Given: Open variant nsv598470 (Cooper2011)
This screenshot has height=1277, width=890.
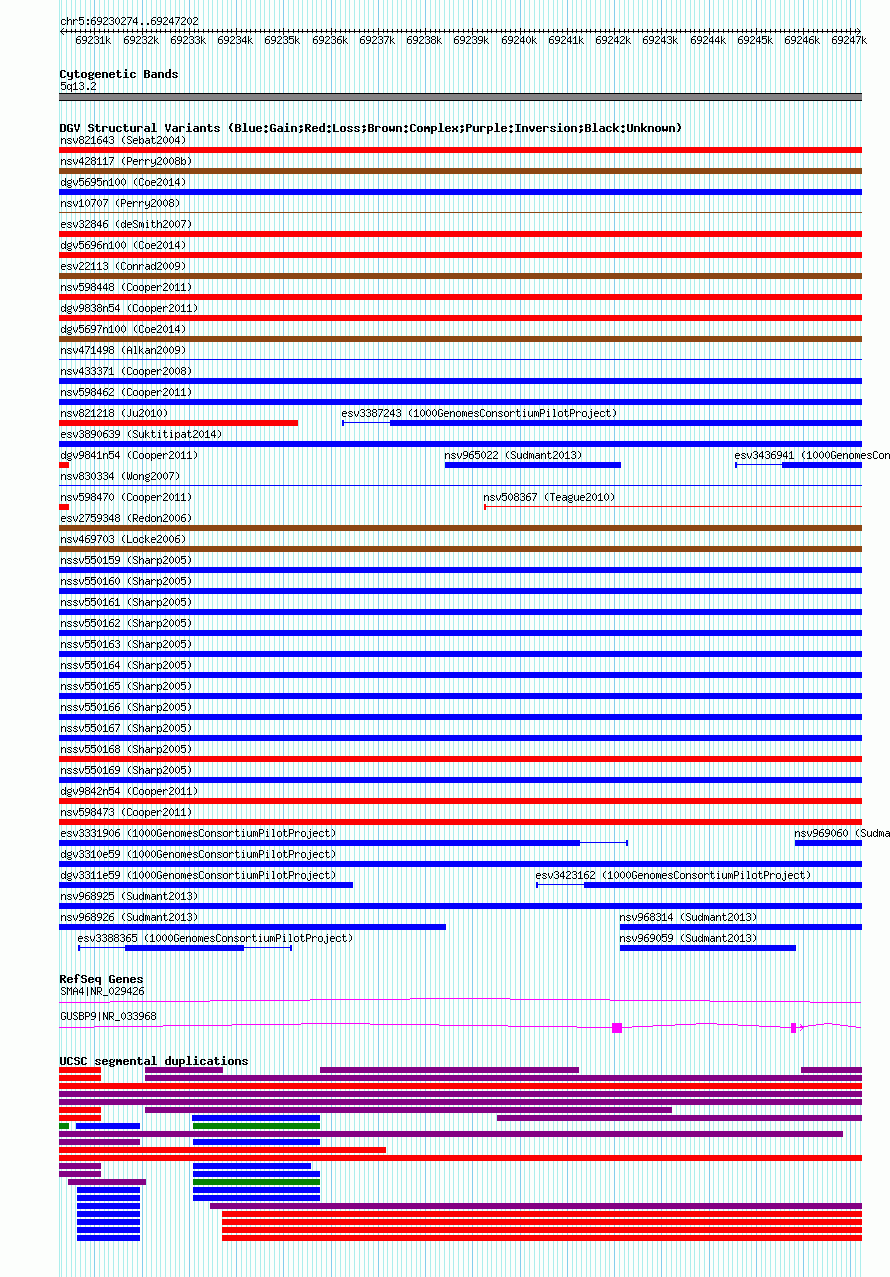Looking at the screenshot, I should click(126, 497).
